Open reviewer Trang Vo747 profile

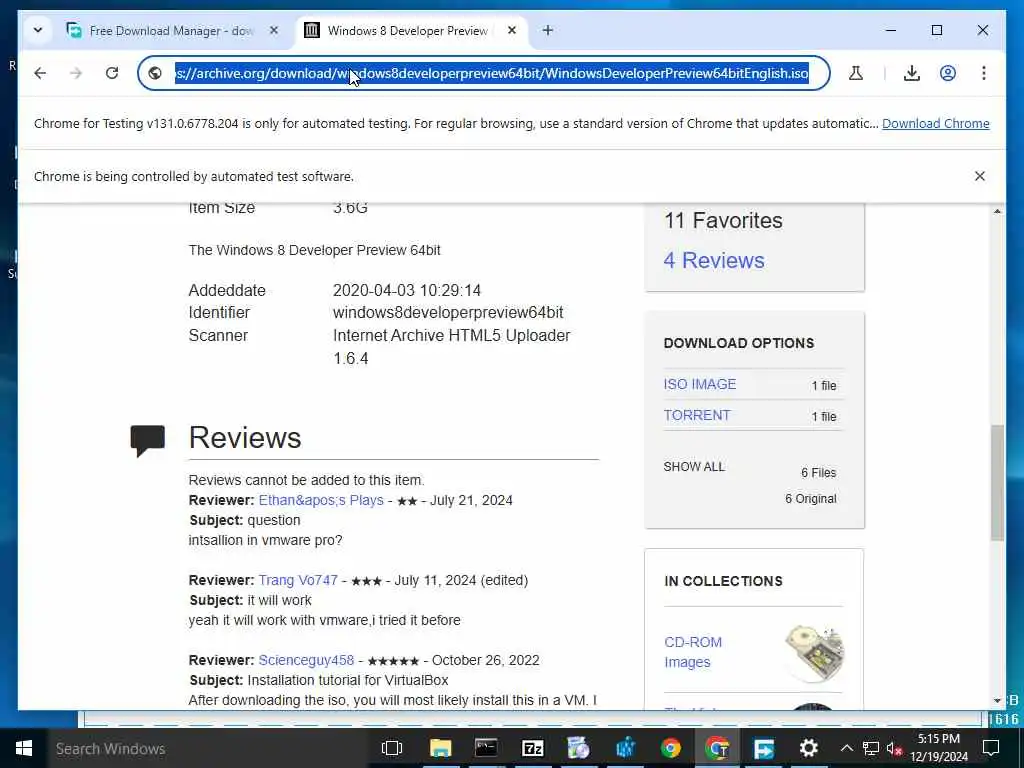(x=298, y=580)
